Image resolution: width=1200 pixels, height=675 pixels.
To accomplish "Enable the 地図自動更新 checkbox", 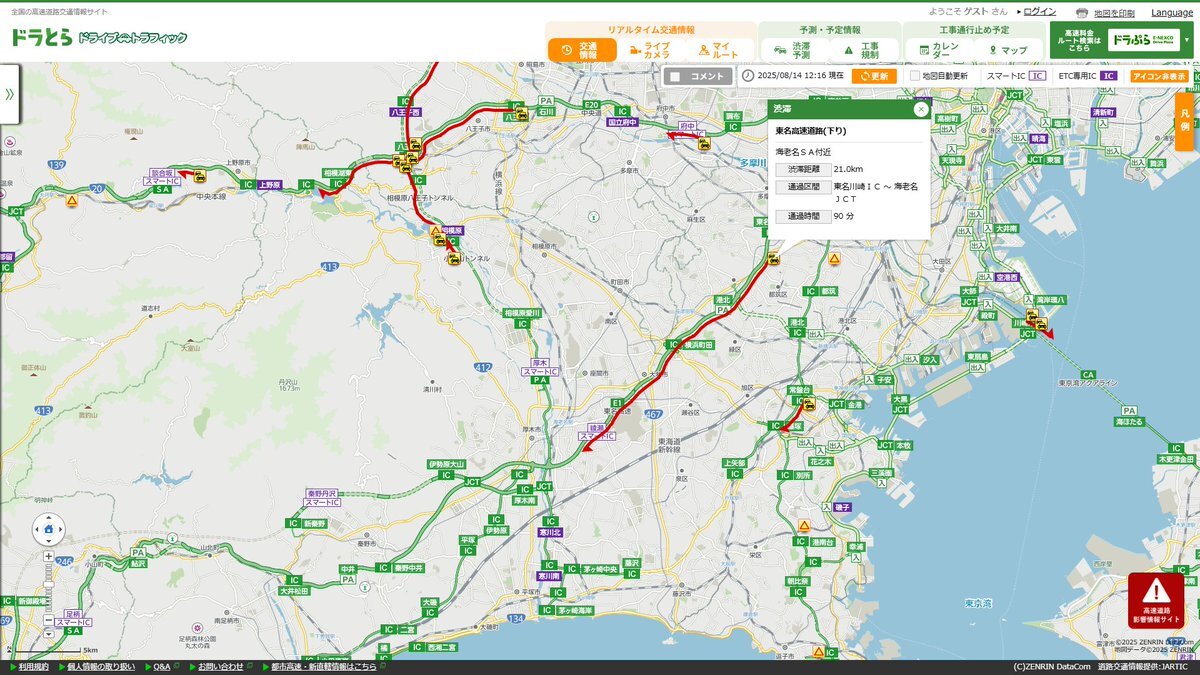I will pos(915,76).
